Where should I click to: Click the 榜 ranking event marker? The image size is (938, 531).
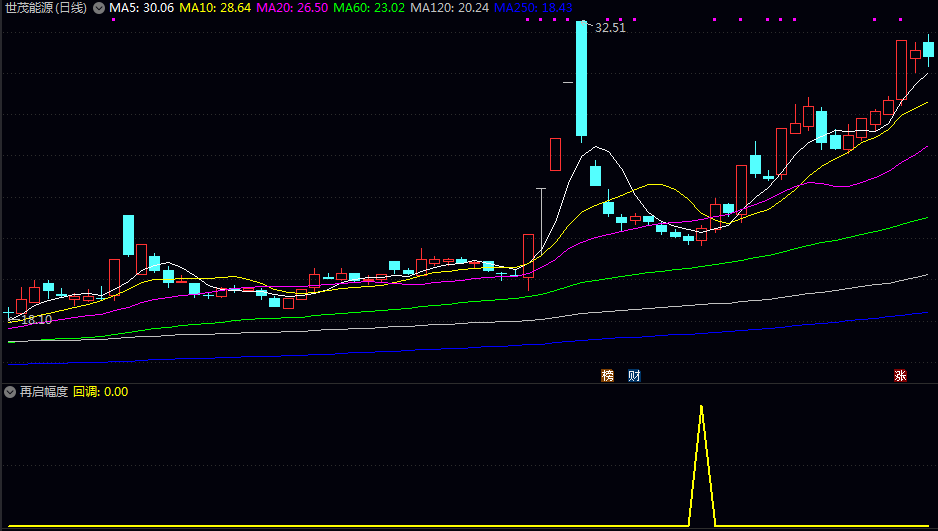tap(607, 376)
